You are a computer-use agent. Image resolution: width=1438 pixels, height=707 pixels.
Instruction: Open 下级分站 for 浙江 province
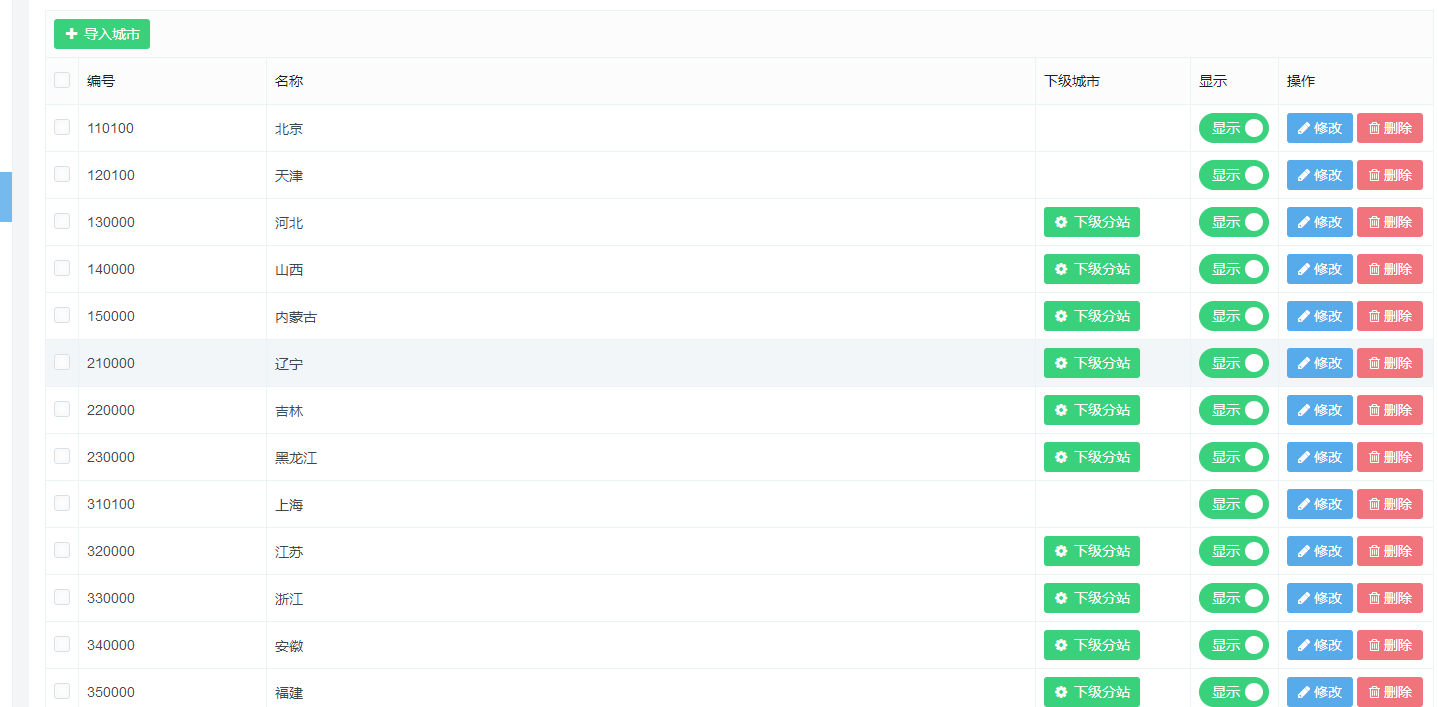(x=1091, y=598)
